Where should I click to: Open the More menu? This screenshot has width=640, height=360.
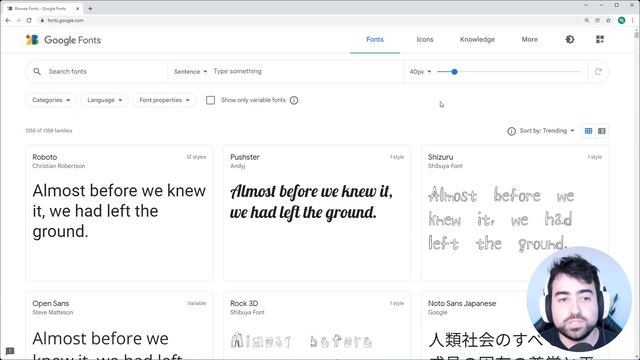coord(529,40)
